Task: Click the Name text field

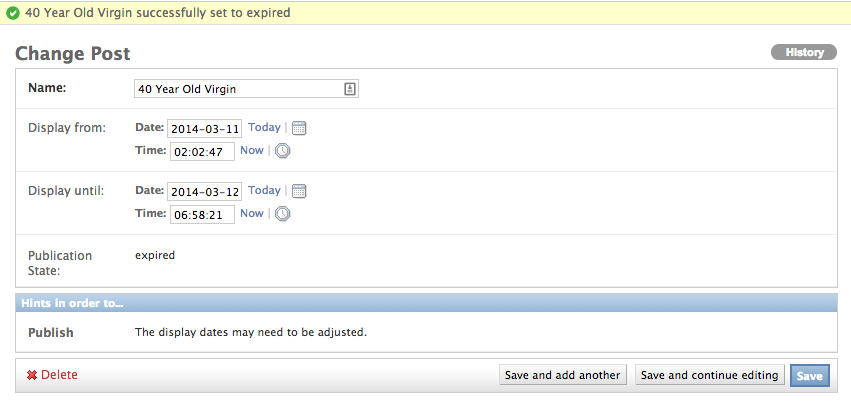Action: 246,89
